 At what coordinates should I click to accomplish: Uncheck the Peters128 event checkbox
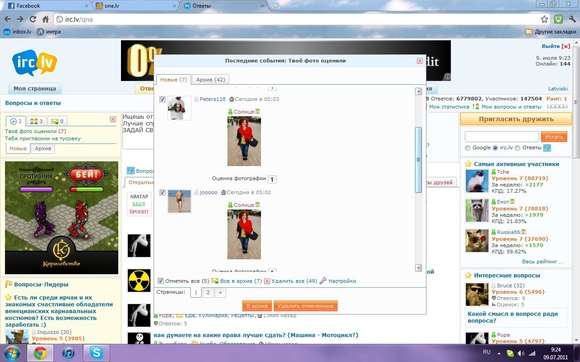click(162, 99)
